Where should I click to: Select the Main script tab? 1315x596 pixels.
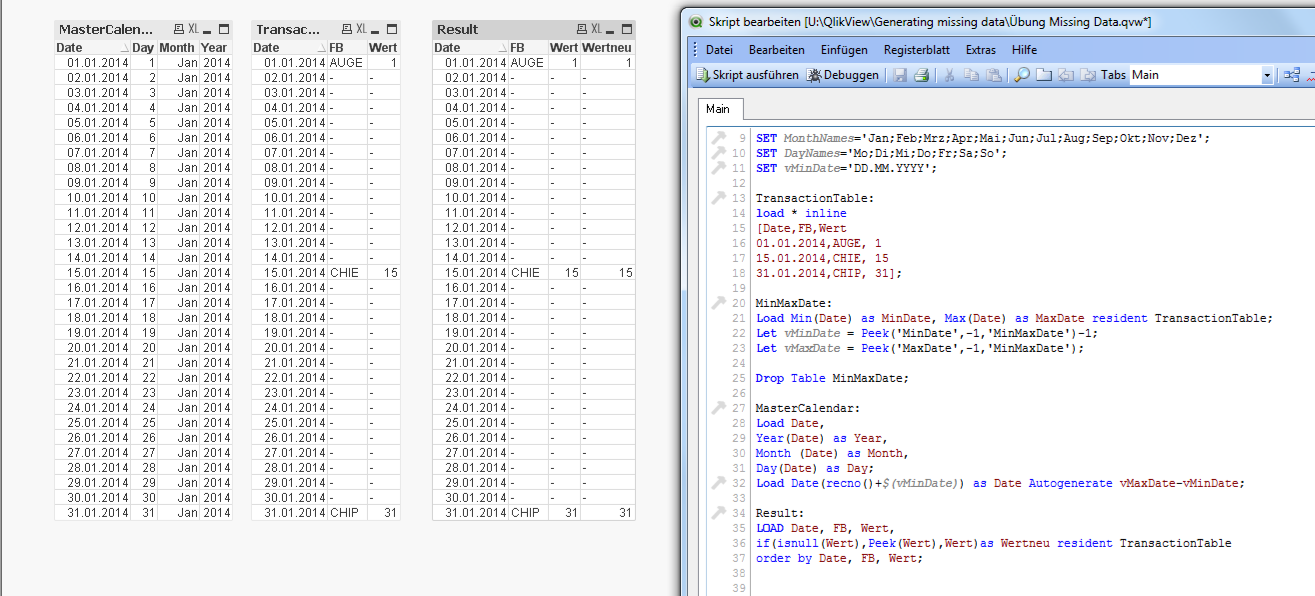(x=718, y=109)
